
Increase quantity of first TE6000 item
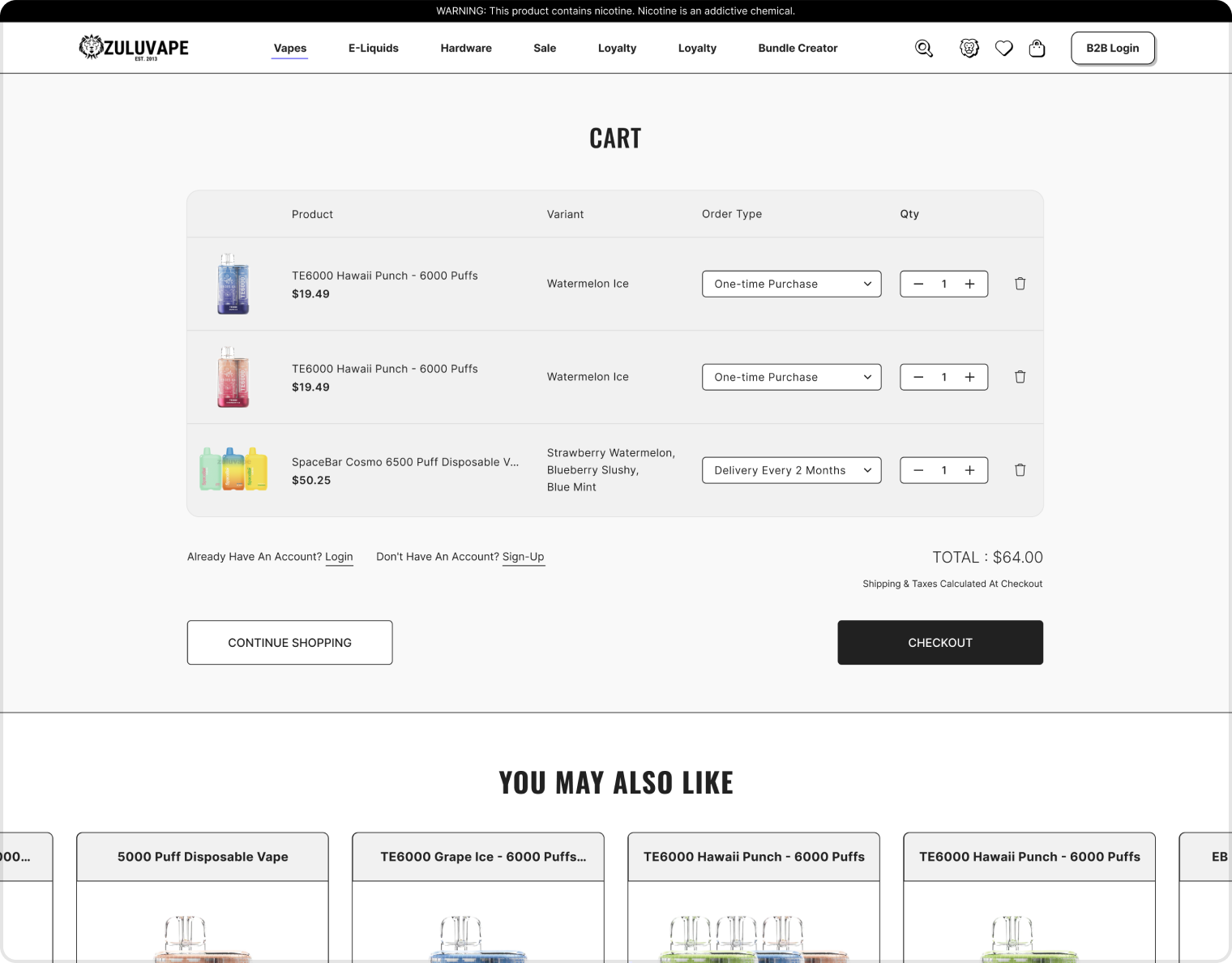coord(969,284)
